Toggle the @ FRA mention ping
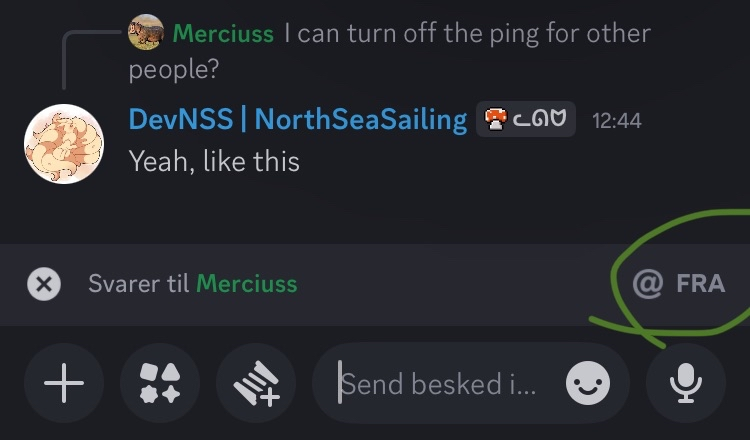The height and width of the screenshot is (440, 750). 679,284
